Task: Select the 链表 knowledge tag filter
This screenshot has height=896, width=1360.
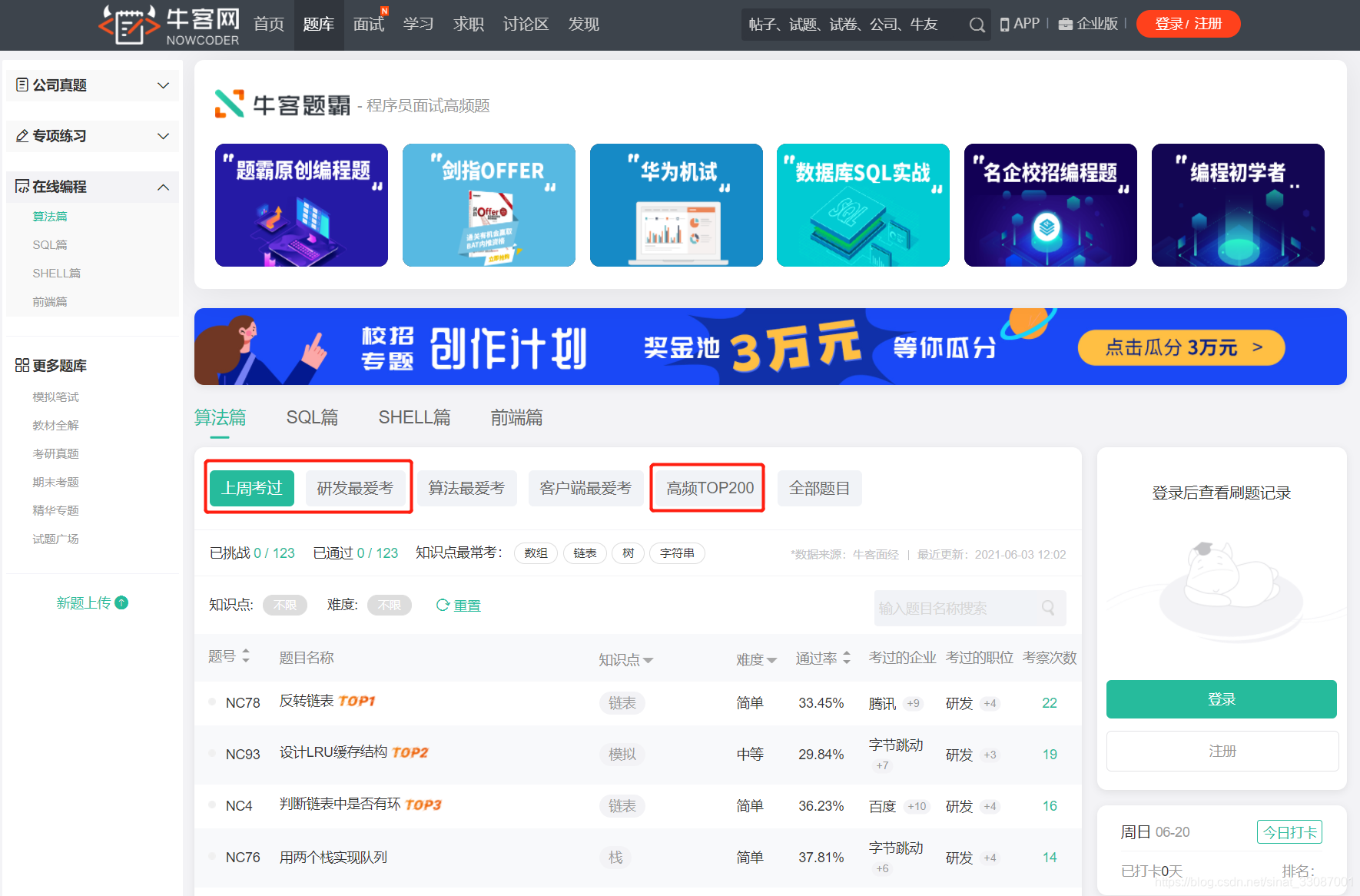Action: point(585,553)
